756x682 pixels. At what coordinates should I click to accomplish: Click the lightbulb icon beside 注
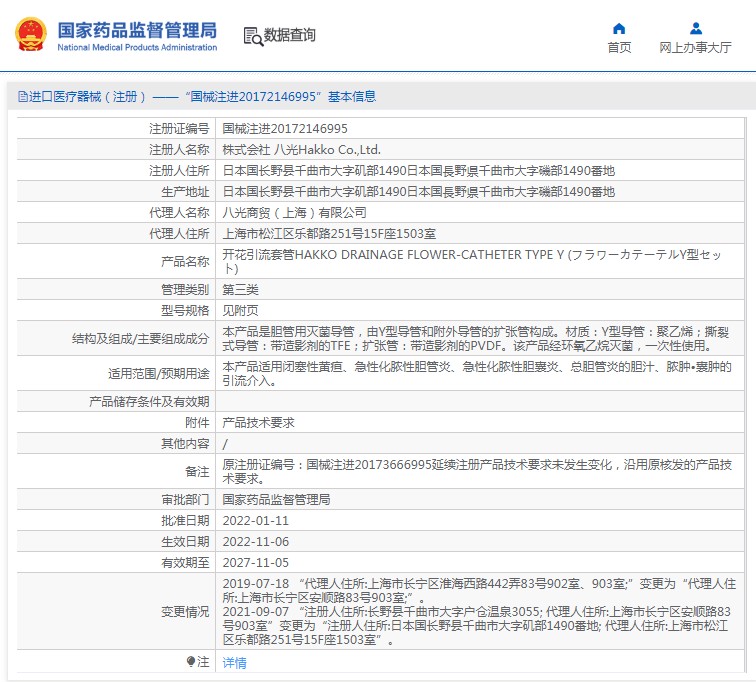click(x=190, y=661)
